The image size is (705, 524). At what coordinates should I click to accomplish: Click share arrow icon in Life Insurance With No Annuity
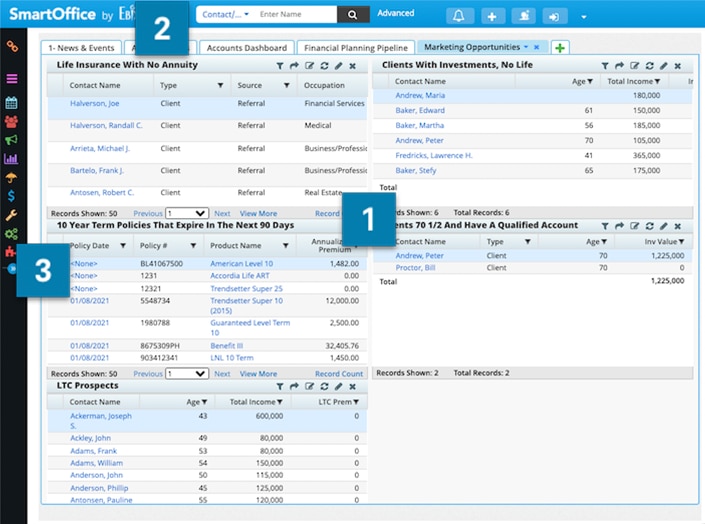(x=294, y=66)
